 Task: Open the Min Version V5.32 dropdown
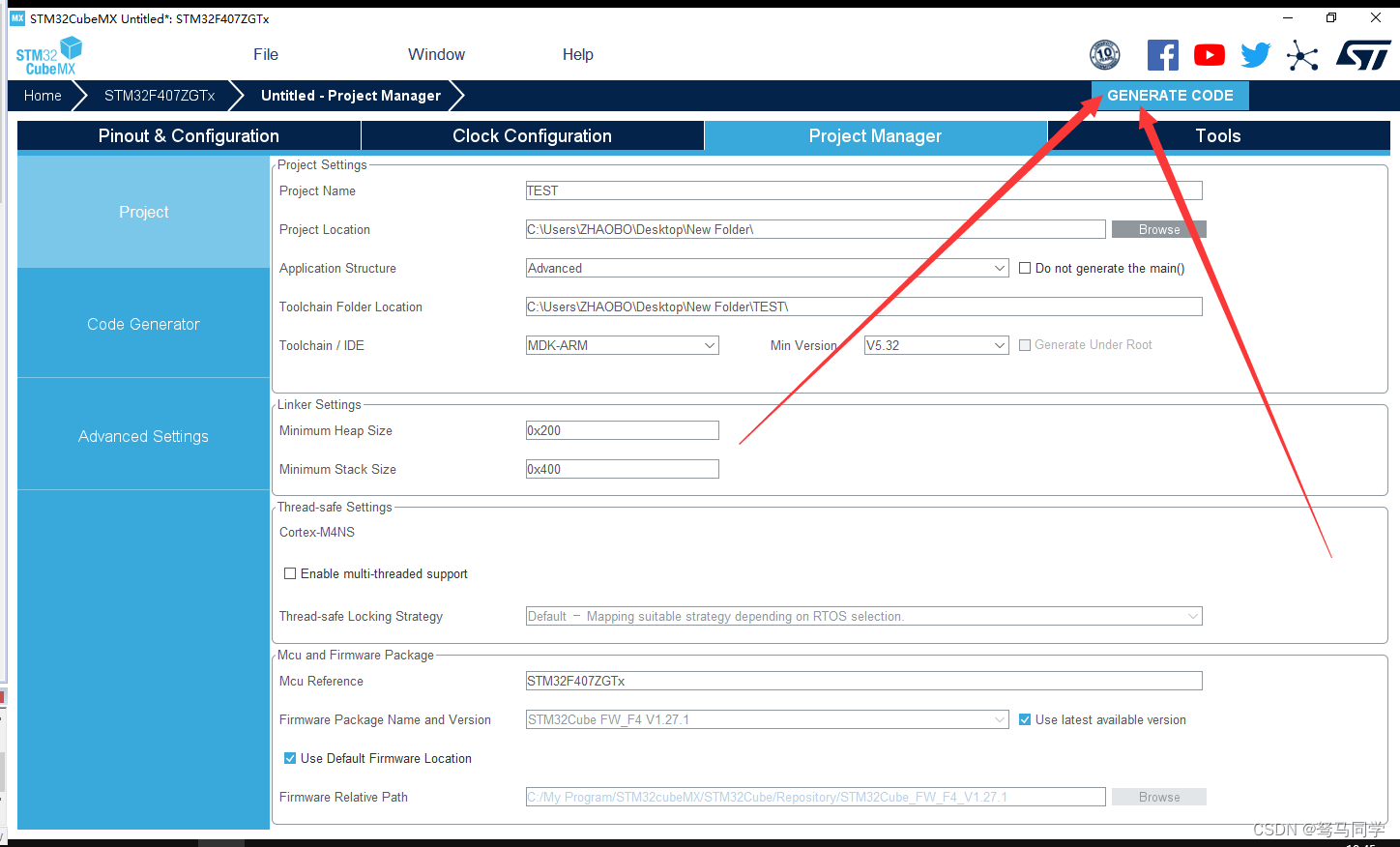click(937, 345)
